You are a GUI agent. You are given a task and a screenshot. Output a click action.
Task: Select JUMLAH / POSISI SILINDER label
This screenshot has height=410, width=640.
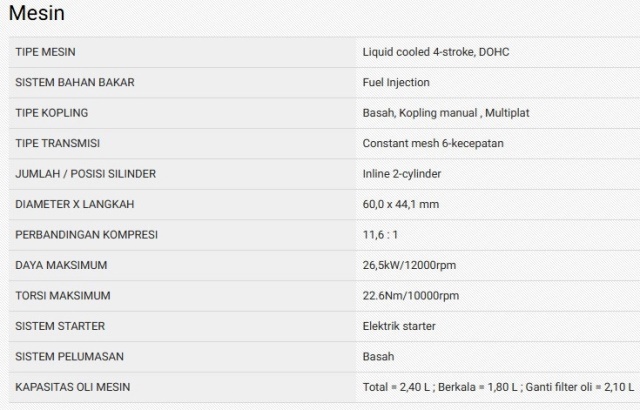coord(86,174)
